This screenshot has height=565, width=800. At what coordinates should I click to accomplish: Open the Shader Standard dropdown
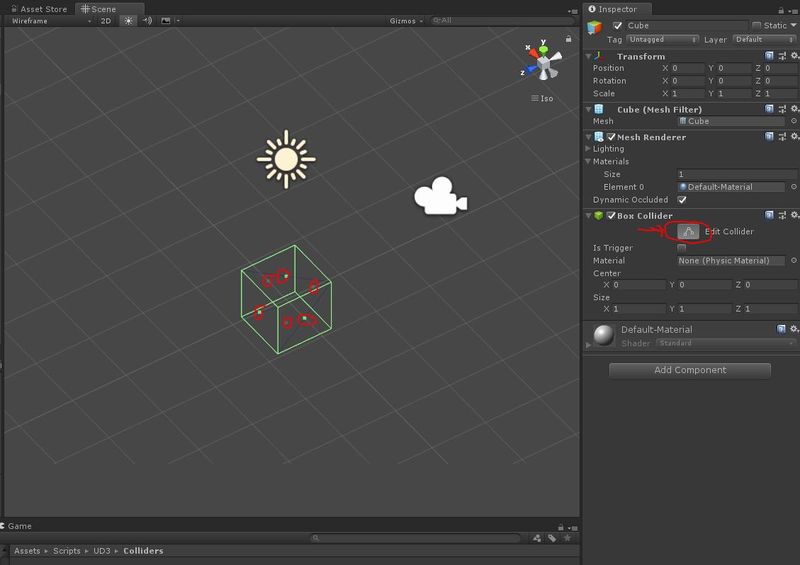tap(726, 343)
